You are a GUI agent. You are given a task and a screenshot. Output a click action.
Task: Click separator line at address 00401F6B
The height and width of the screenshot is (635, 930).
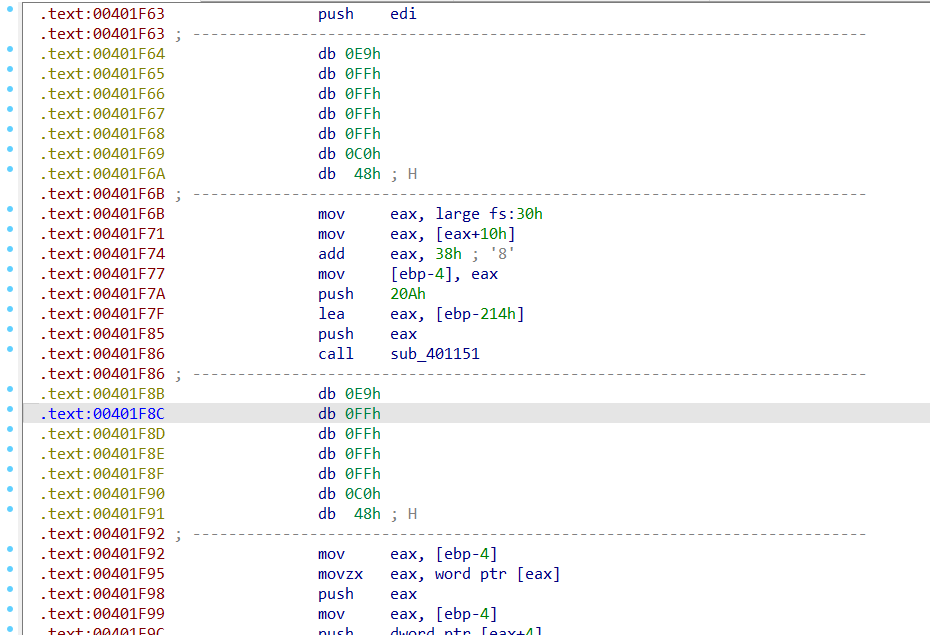[x=530, y=194]
